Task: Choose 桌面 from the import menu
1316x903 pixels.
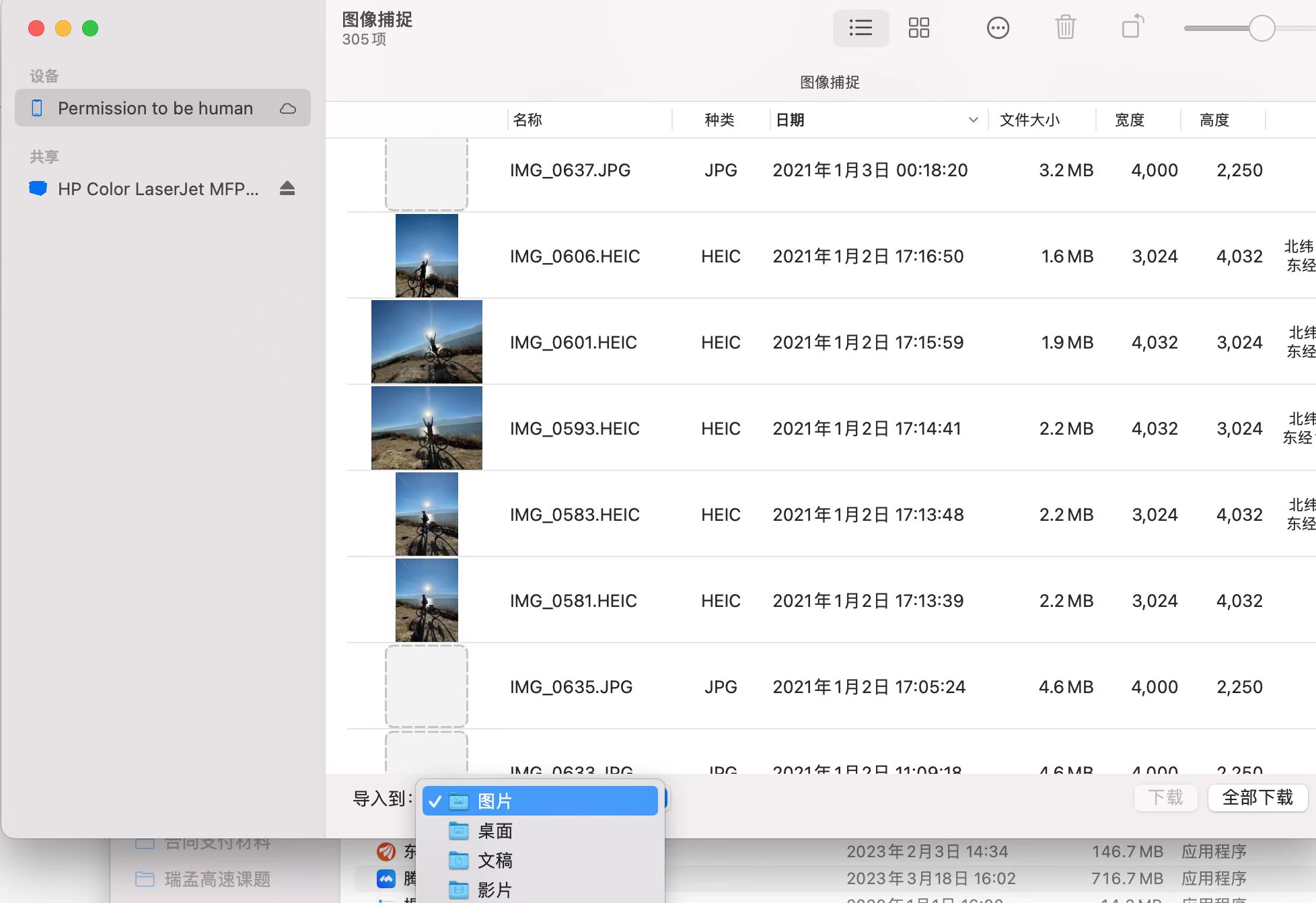Action: (495, 831)
